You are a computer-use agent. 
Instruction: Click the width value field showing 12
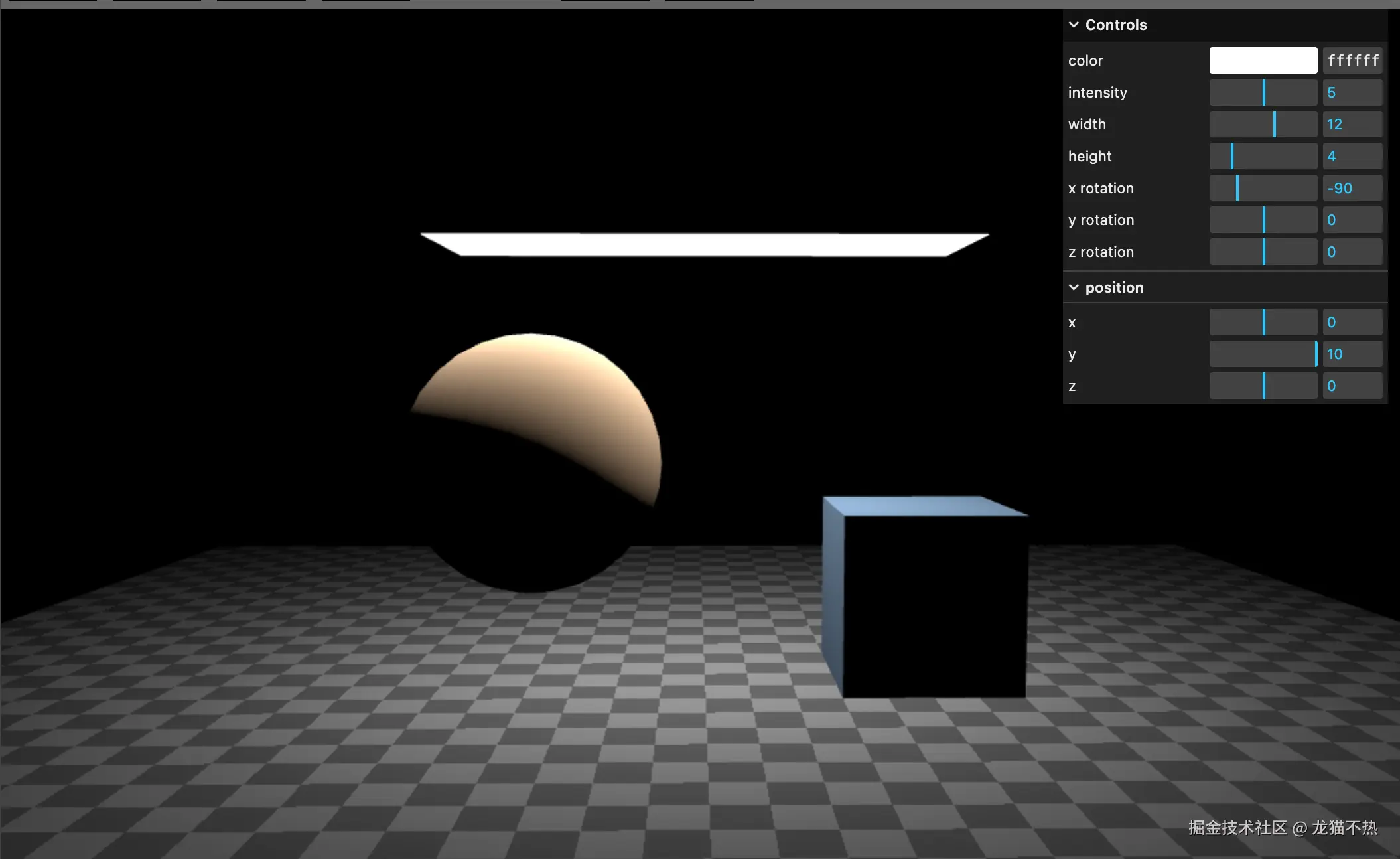pos(1352,124)
